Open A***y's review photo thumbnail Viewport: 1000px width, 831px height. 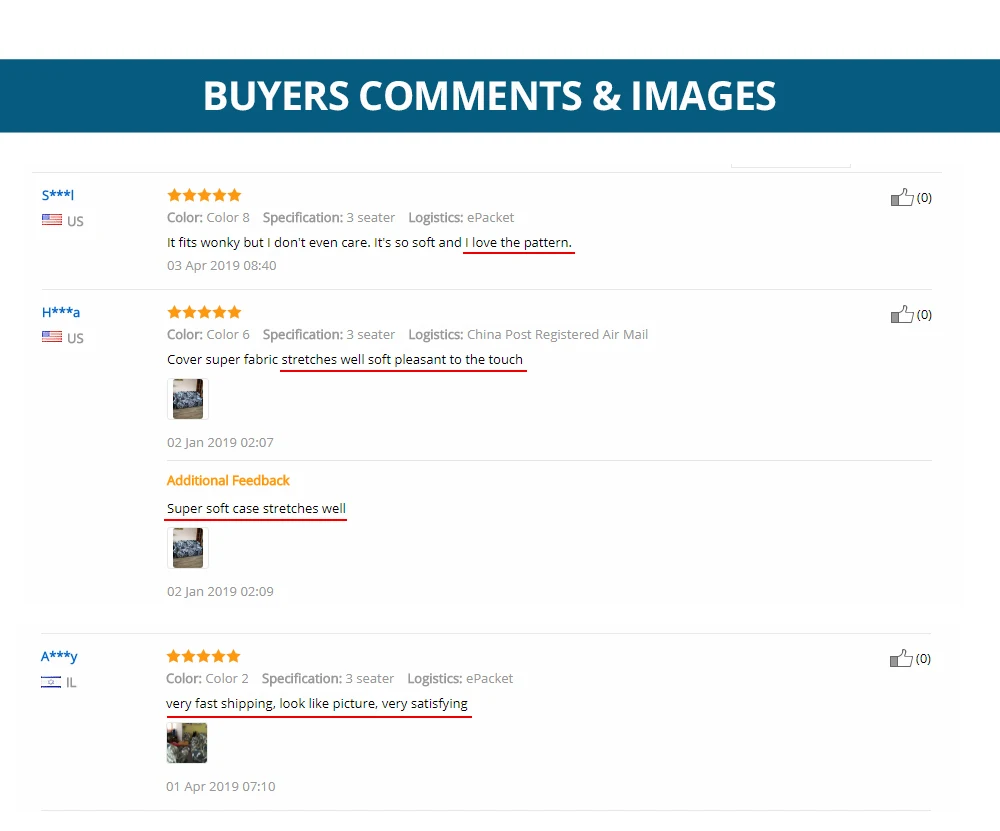(x=187, y=743)
